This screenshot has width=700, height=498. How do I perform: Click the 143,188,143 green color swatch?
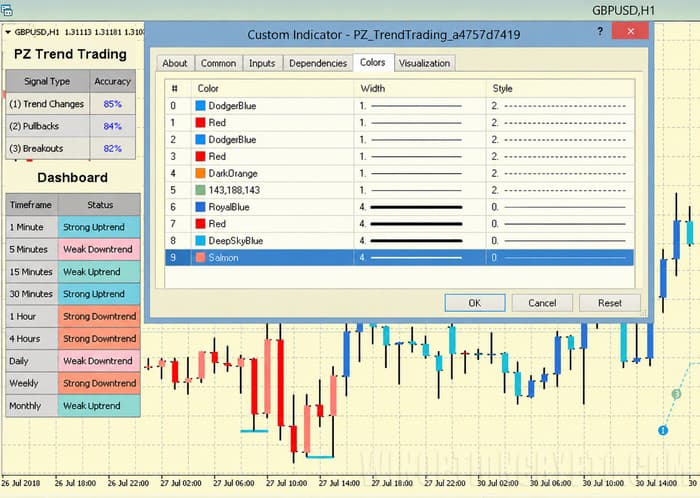pos(200,190)
